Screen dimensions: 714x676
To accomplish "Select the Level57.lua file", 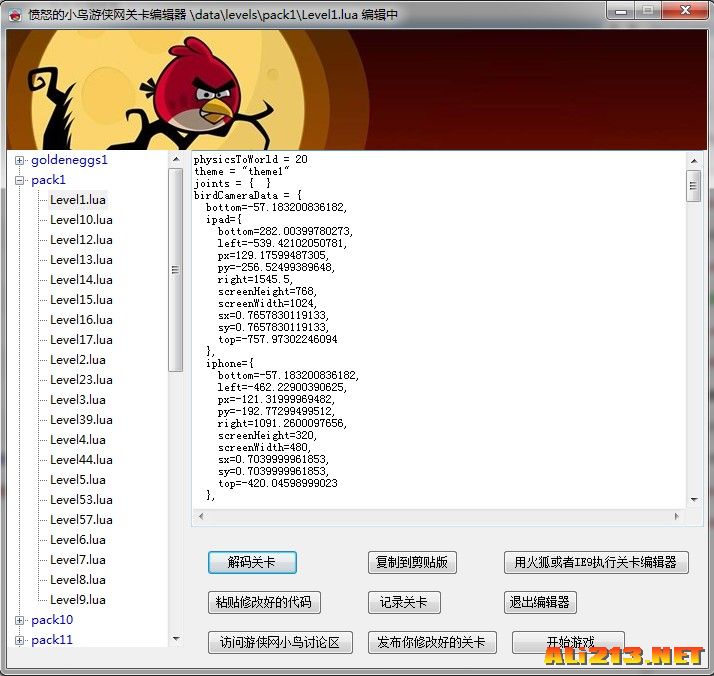I will (x=81, y=520).
